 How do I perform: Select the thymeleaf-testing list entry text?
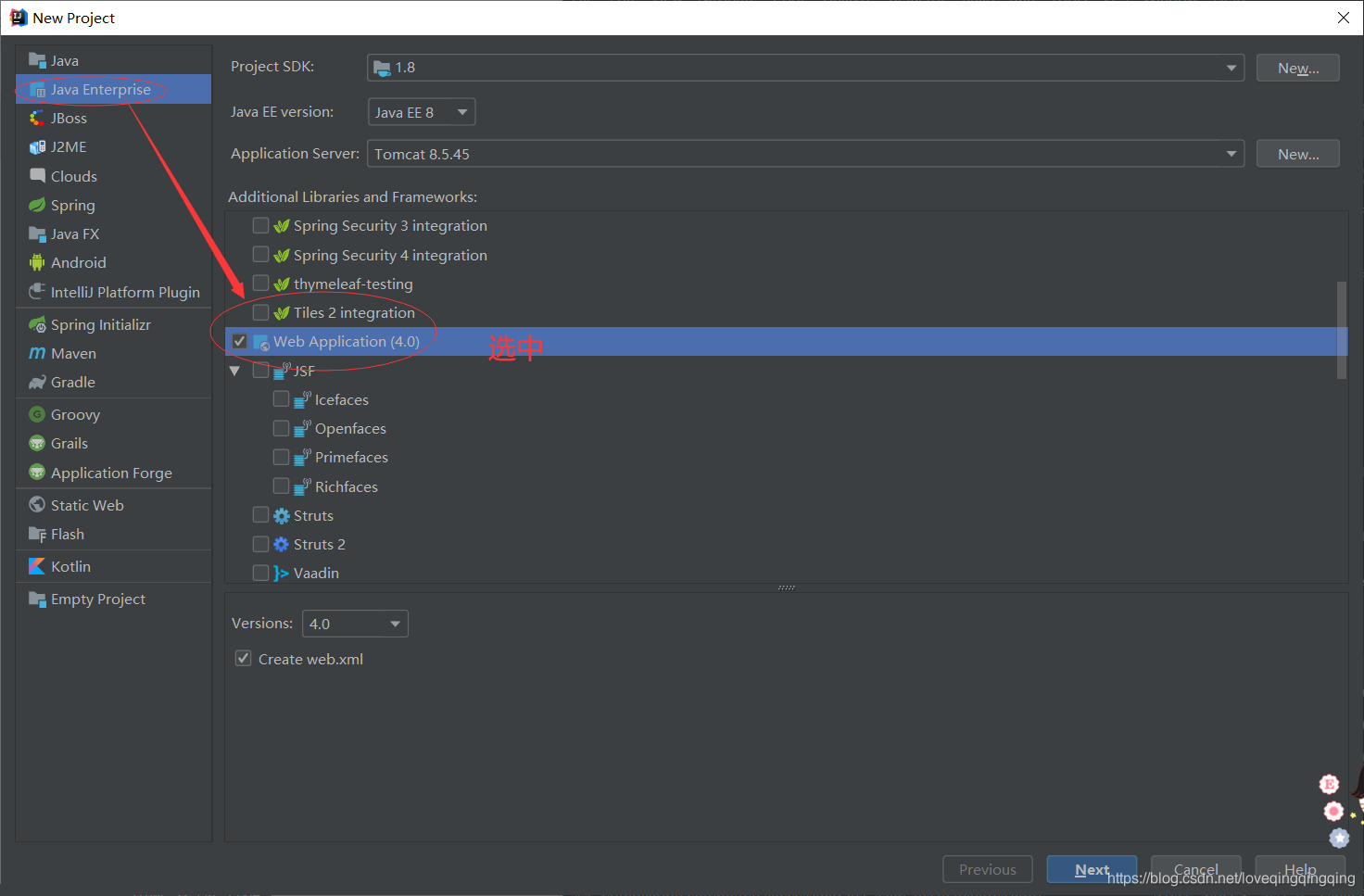tap(353, 284)
